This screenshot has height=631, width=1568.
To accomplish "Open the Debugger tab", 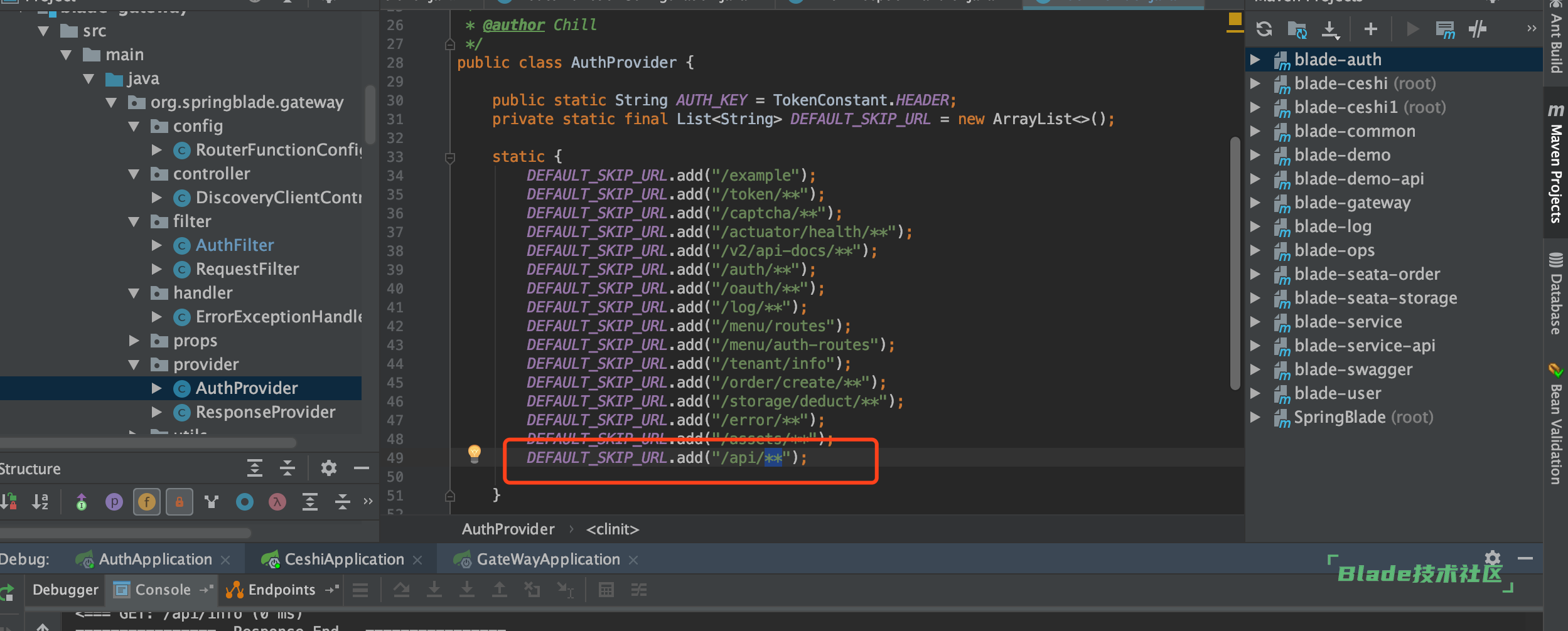I will 65,590.
